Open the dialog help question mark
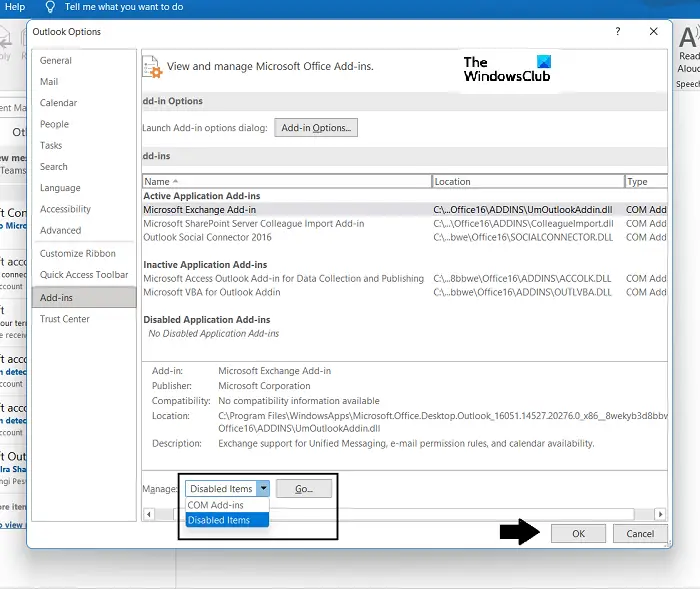 (618, 31)
